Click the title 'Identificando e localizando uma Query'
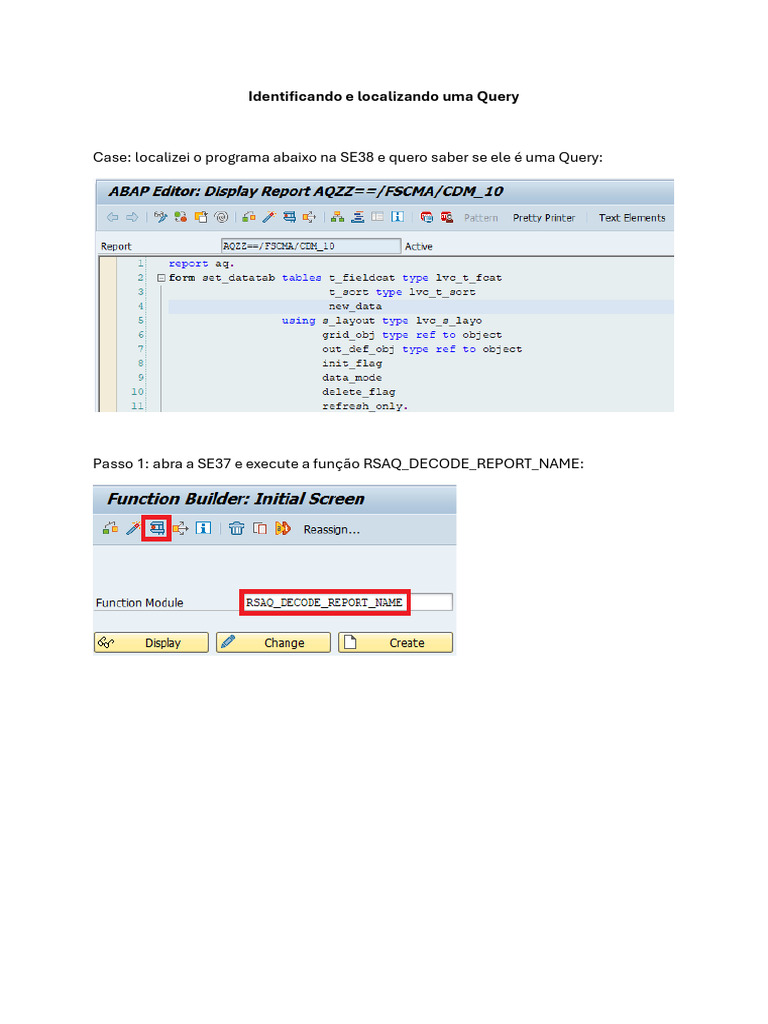 coord(383,96)
